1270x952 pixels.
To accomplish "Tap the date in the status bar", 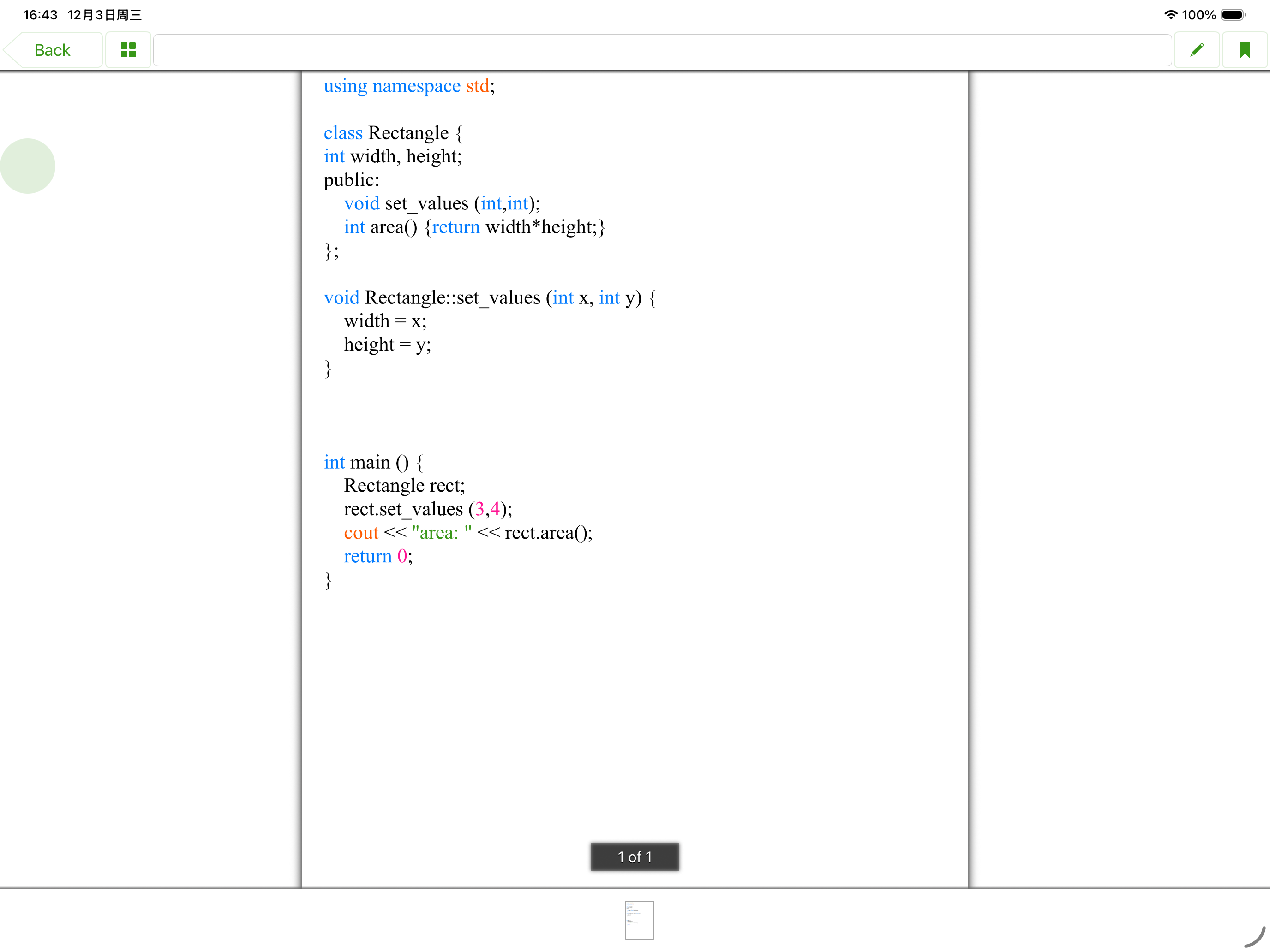I will coord(104,15).
